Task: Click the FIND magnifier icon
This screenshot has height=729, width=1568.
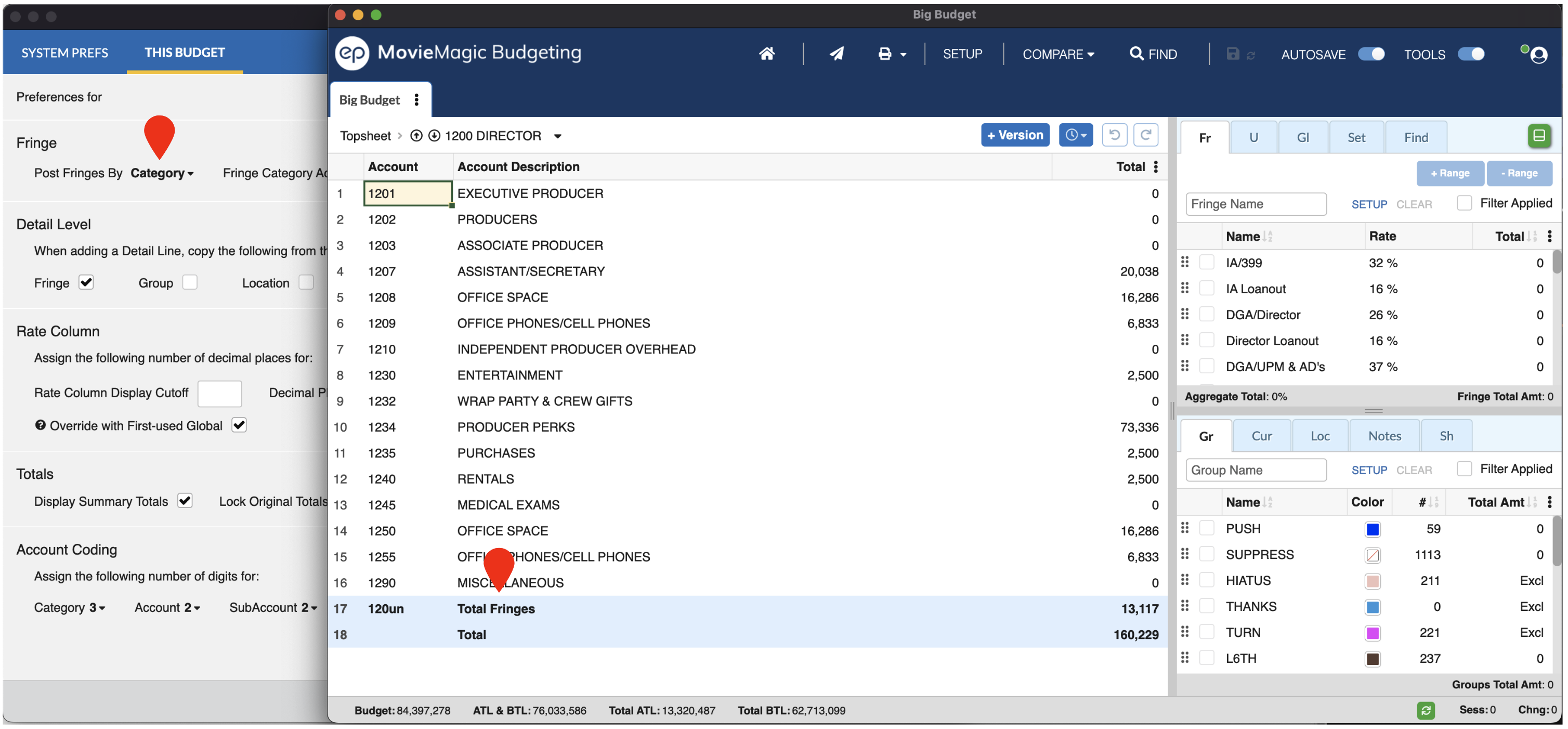Action: [x=1136, y=54]
